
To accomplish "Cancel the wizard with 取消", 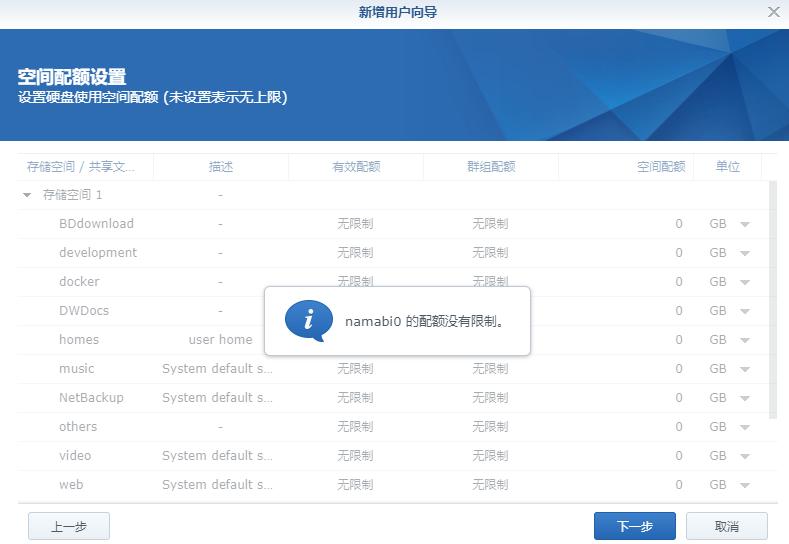I will [x=727, y=526].
